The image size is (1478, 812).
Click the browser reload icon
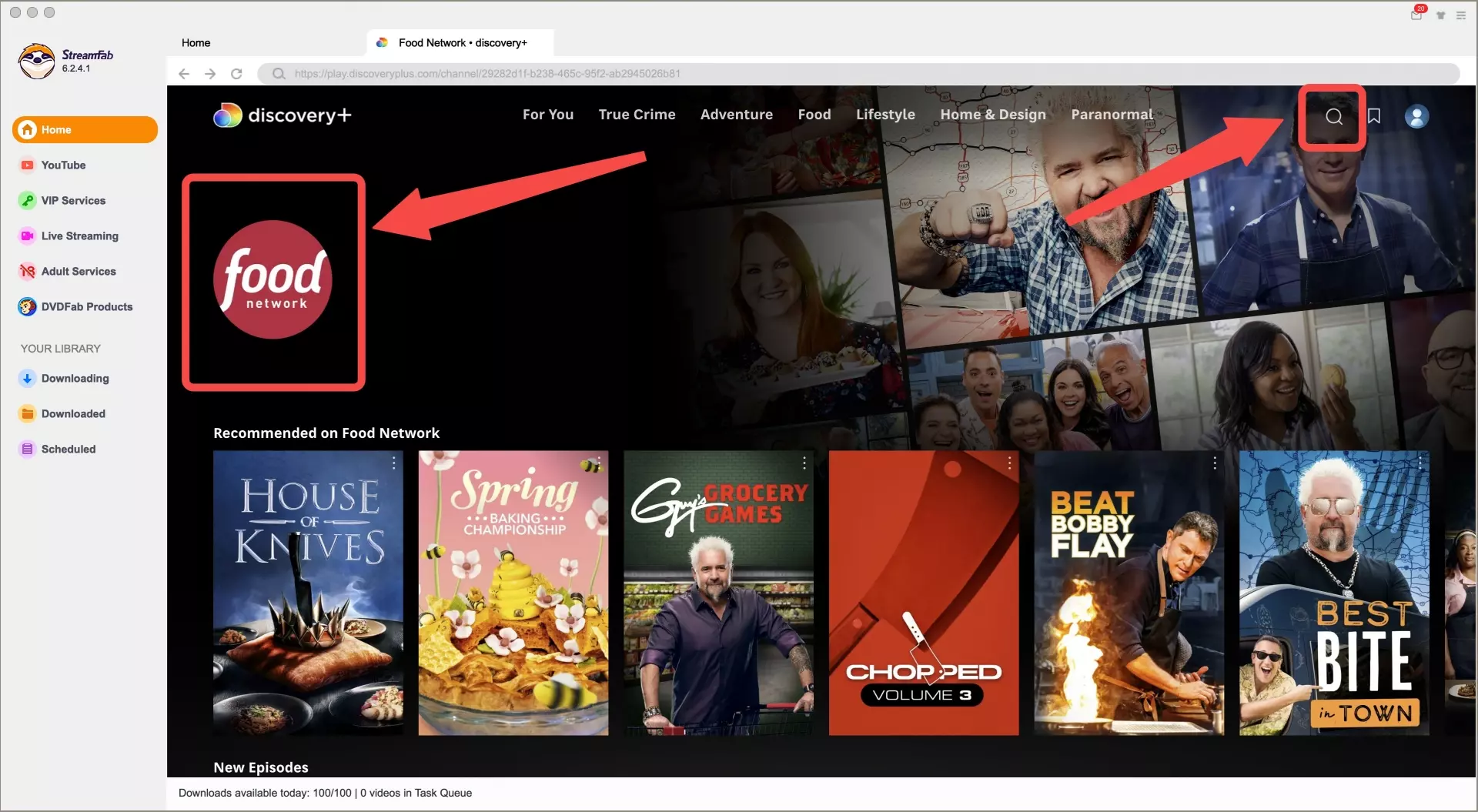pos(236,74)
